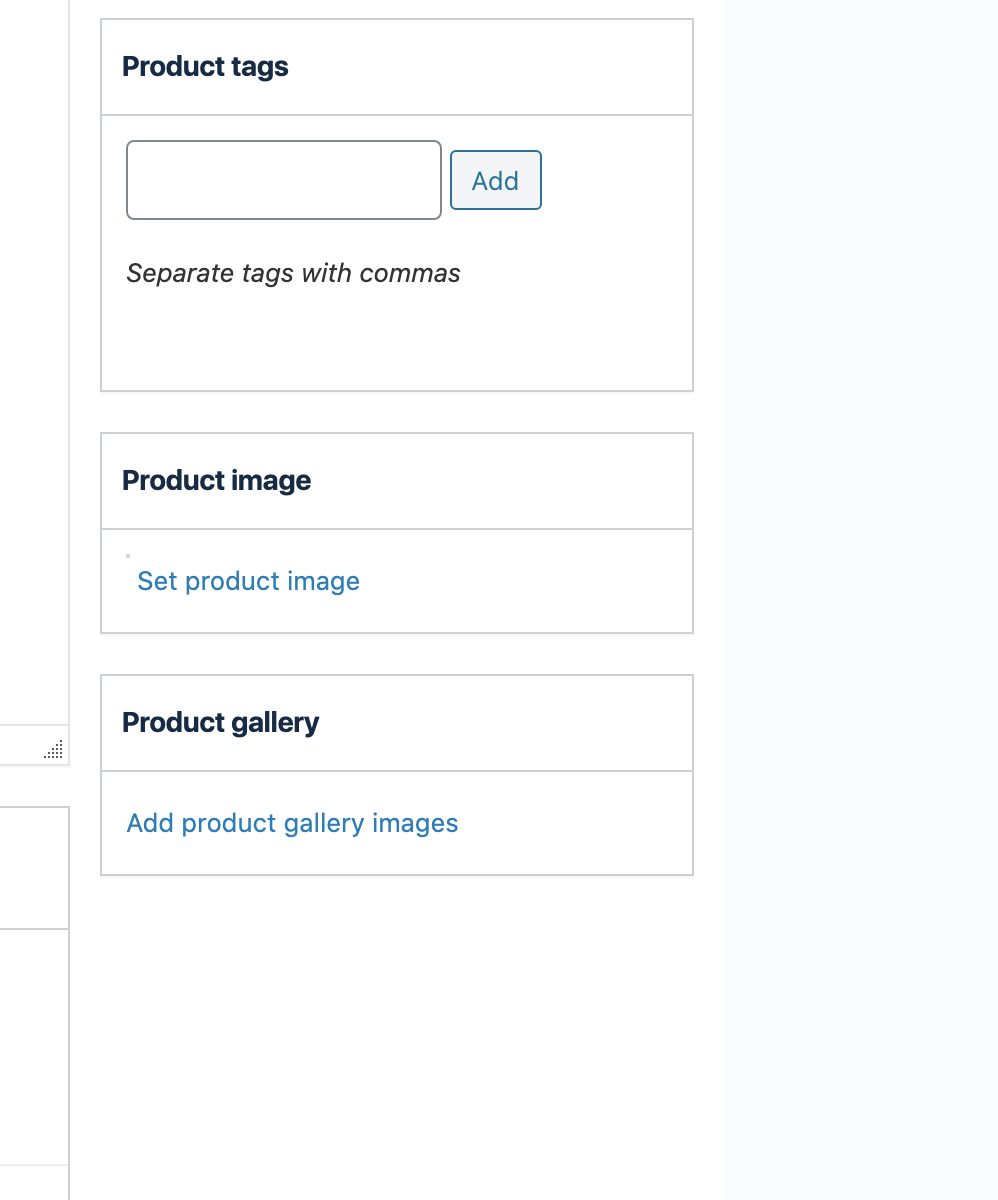Viewport: 998px width, 1200px height.
Task: Click the gray page background right of panels
Action: [860, 600]
